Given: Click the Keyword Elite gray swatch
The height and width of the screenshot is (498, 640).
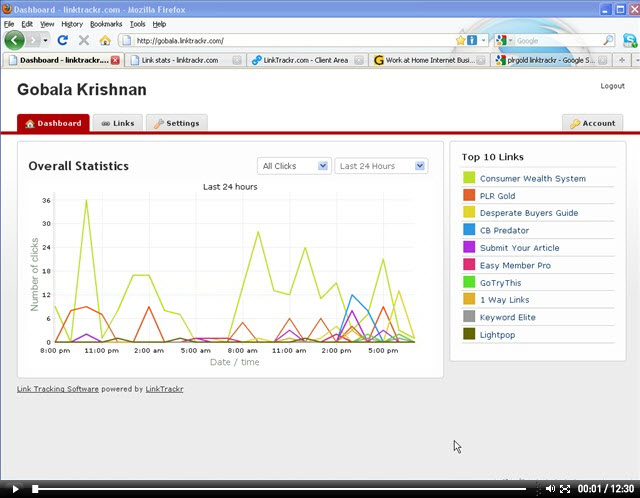Looking at the screenshot, I should pos(469,316).
